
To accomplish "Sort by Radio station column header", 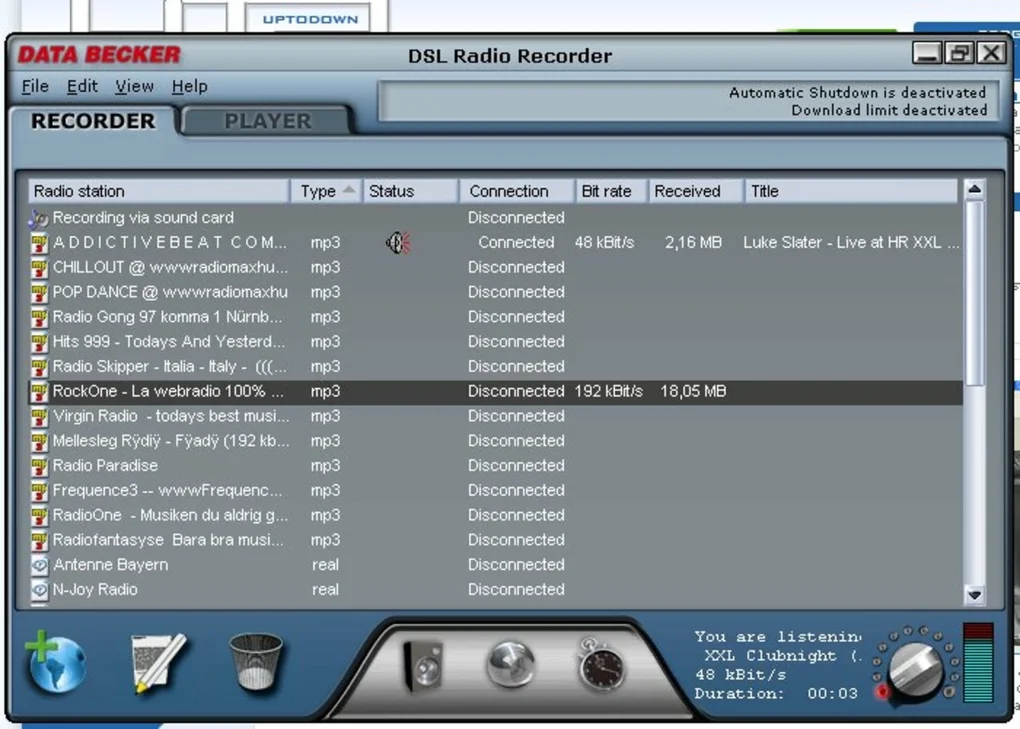I will 158,191.
